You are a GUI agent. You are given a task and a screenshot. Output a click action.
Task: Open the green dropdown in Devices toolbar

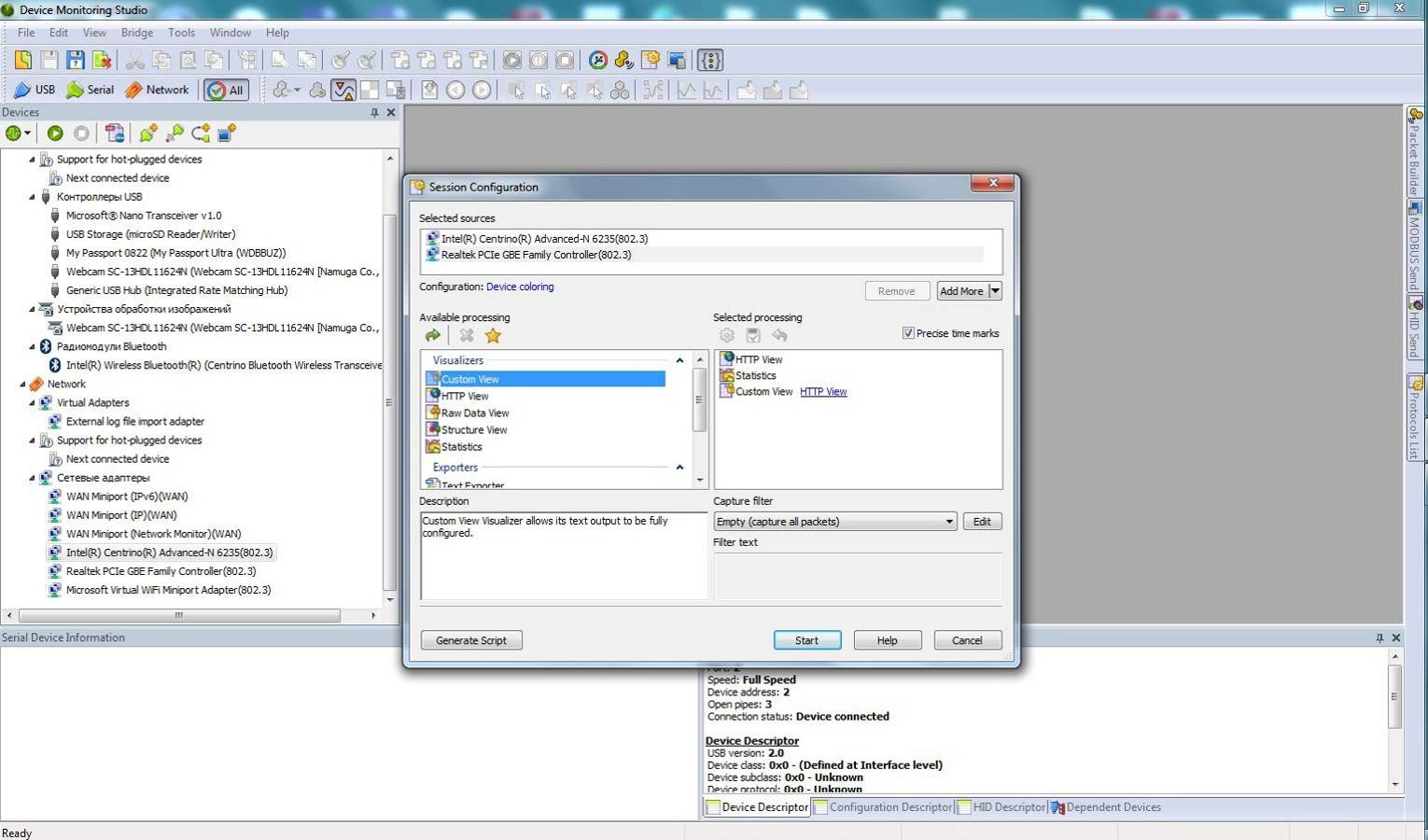18,133
